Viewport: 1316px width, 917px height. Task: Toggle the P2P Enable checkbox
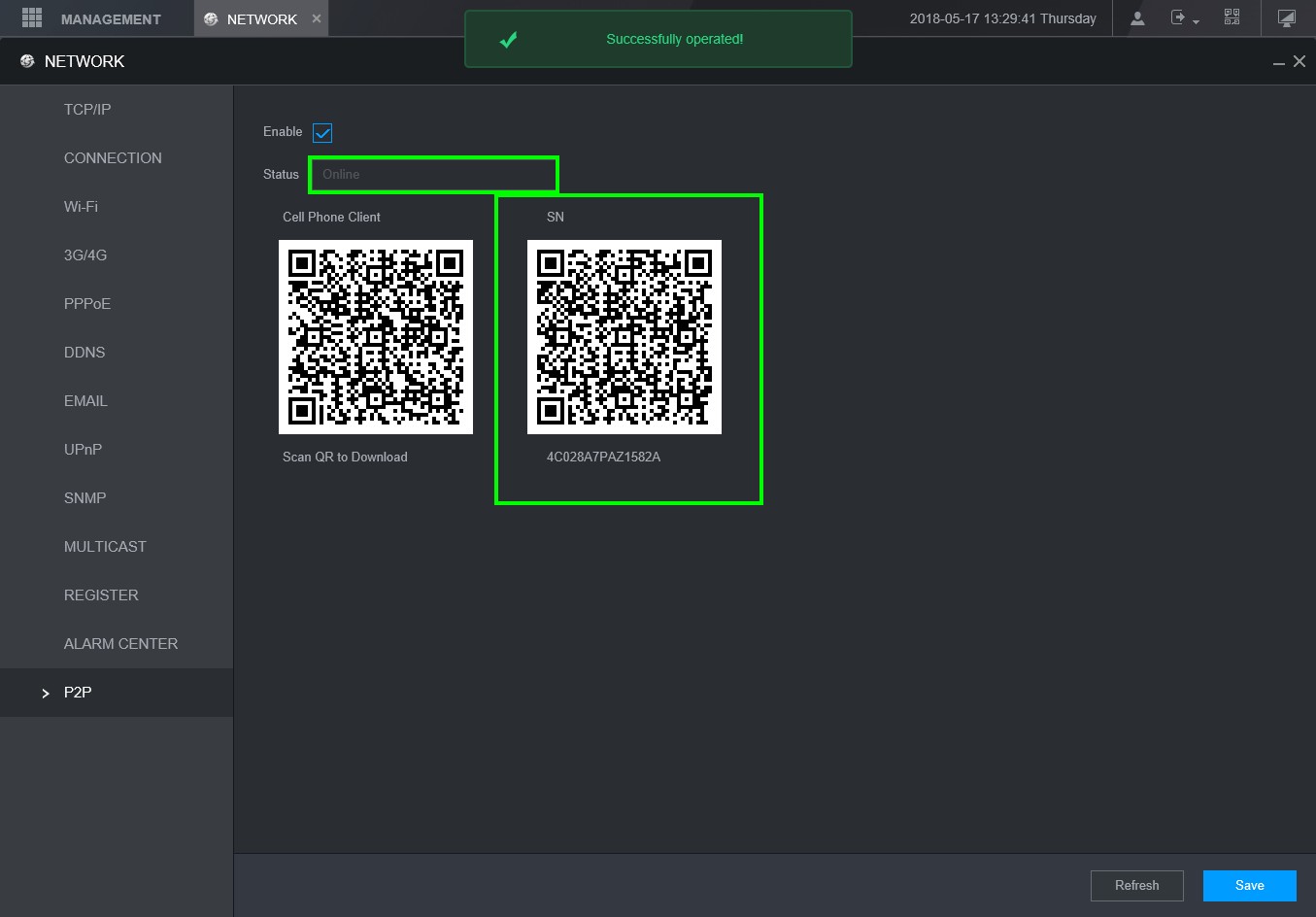[322, 132]
